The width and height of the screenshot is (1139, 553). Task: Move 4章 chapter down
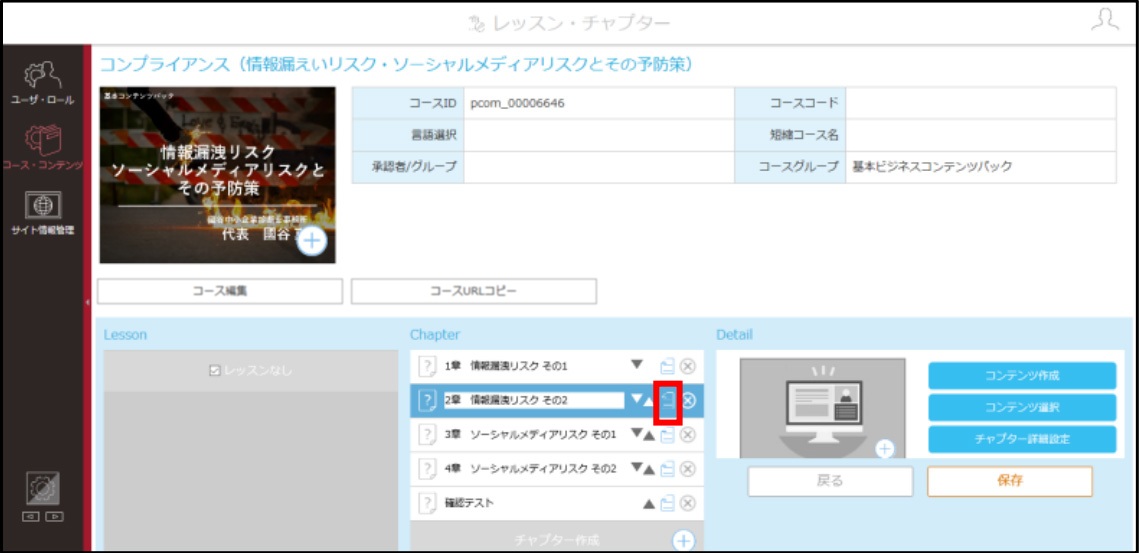(x=636, y=467)
